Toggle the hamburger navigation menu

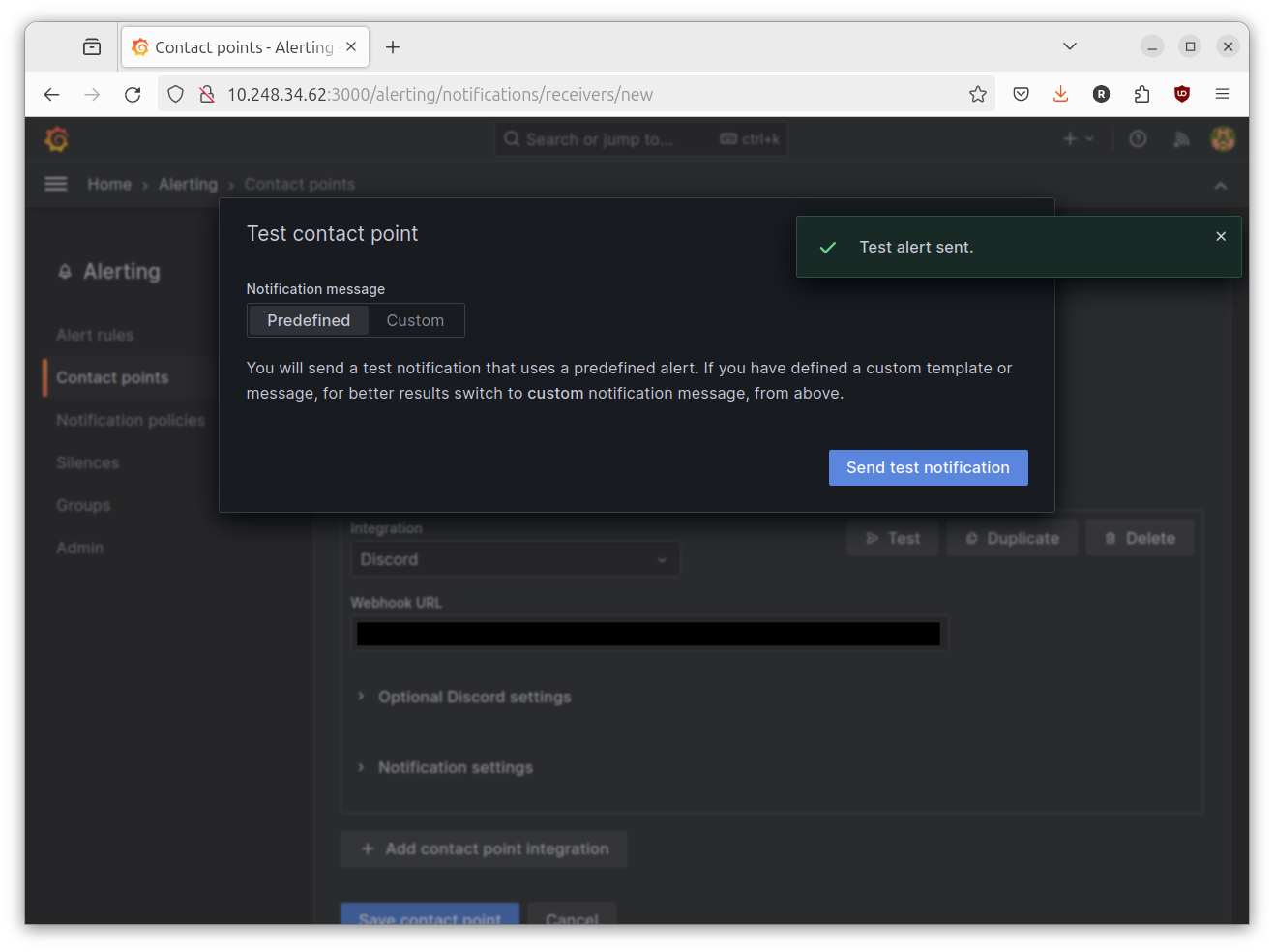56,184
